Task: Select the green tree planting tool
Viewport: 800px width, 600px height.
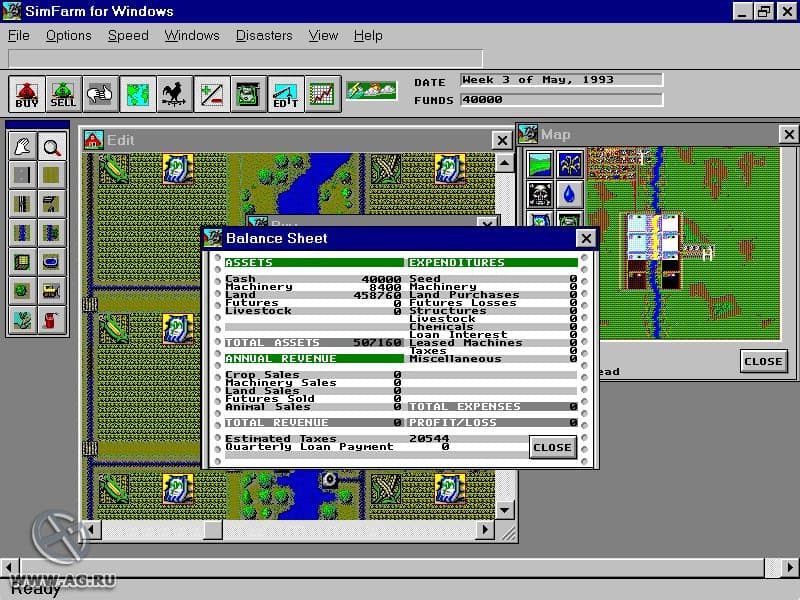Action: click(x=22, y=291)
